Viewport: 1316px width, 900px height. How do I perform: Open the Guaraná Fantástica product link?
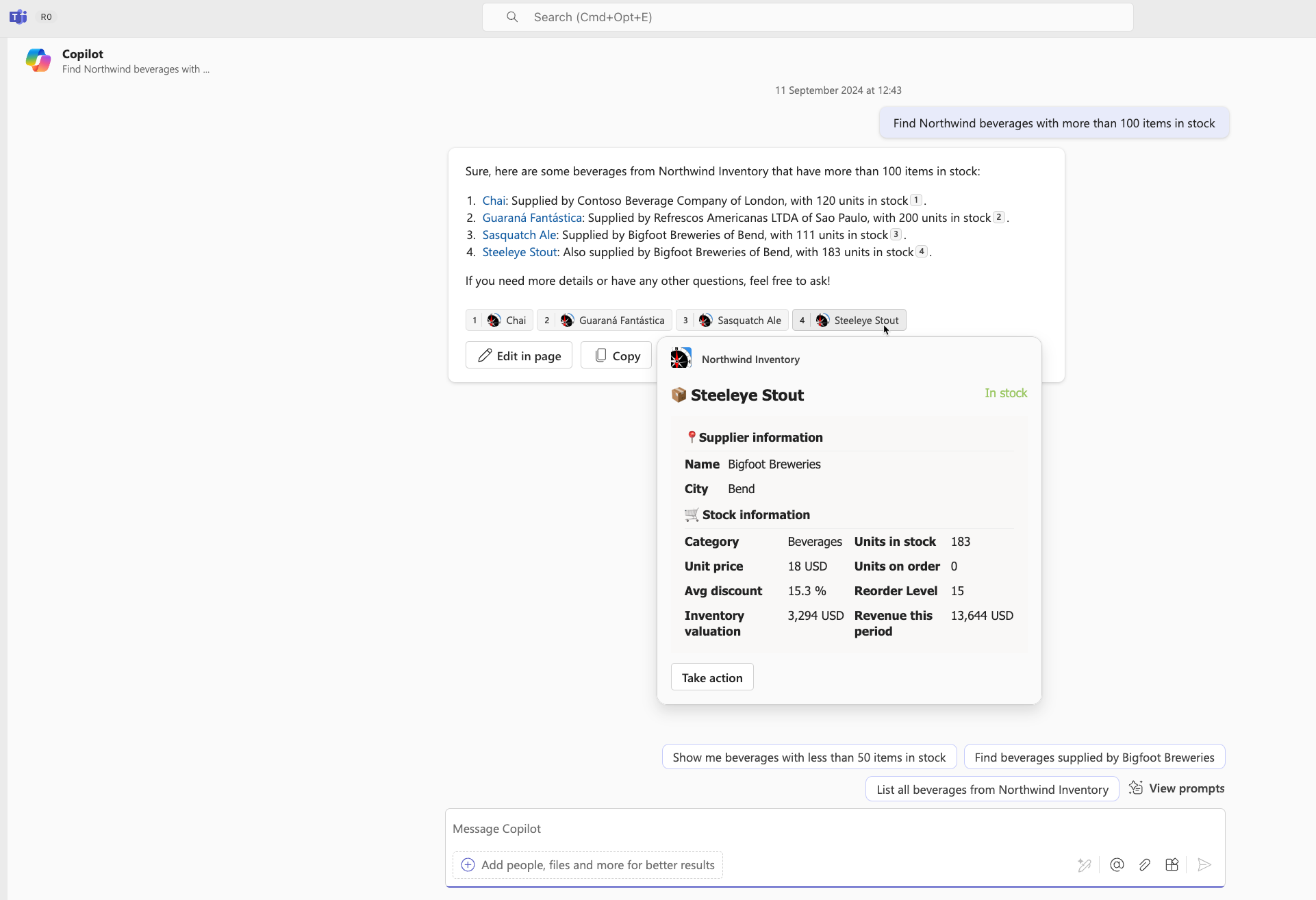tap(532, 218)
